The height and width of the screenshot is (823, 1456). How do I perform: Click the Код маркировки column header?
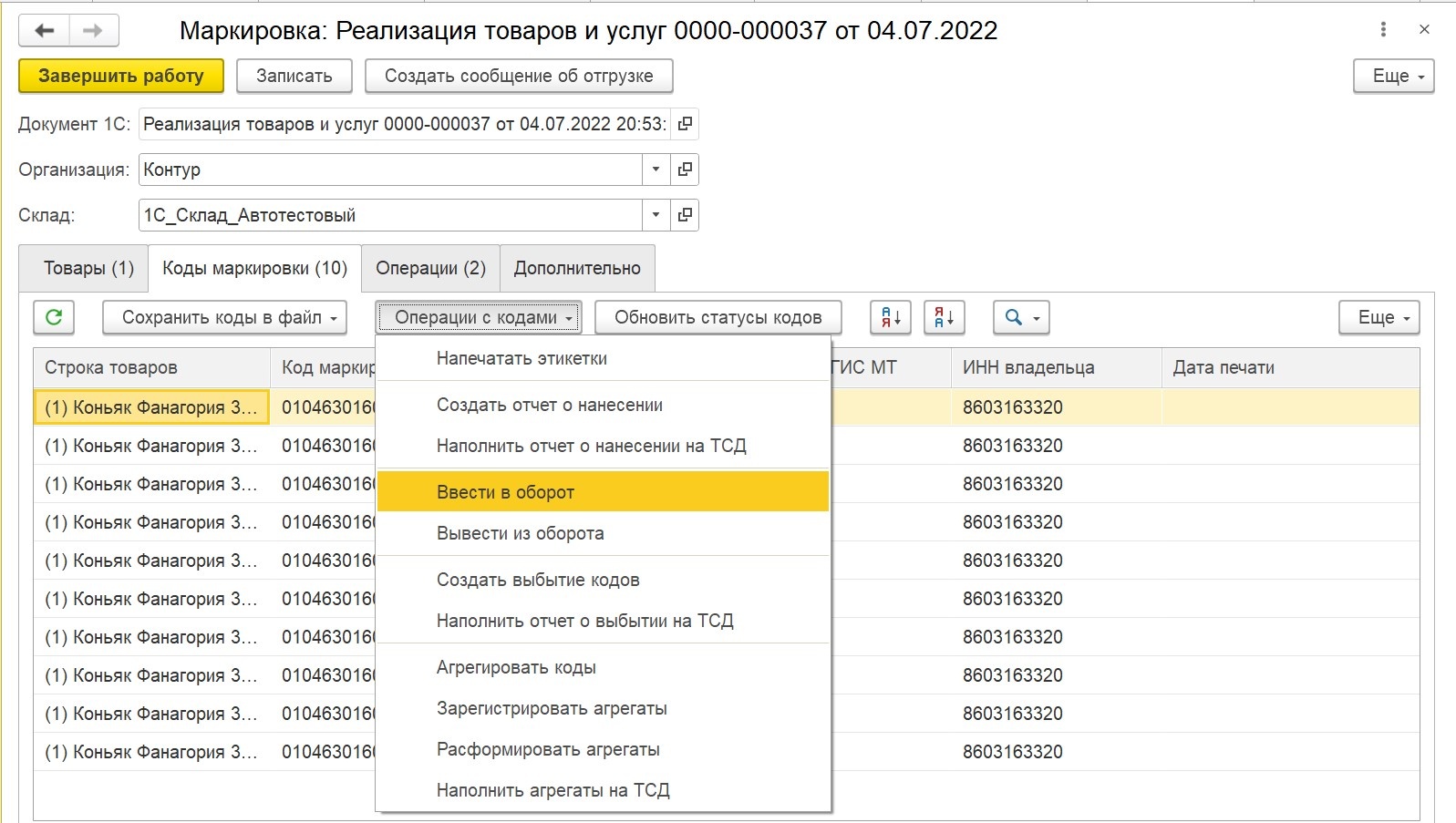pos(324,367)
